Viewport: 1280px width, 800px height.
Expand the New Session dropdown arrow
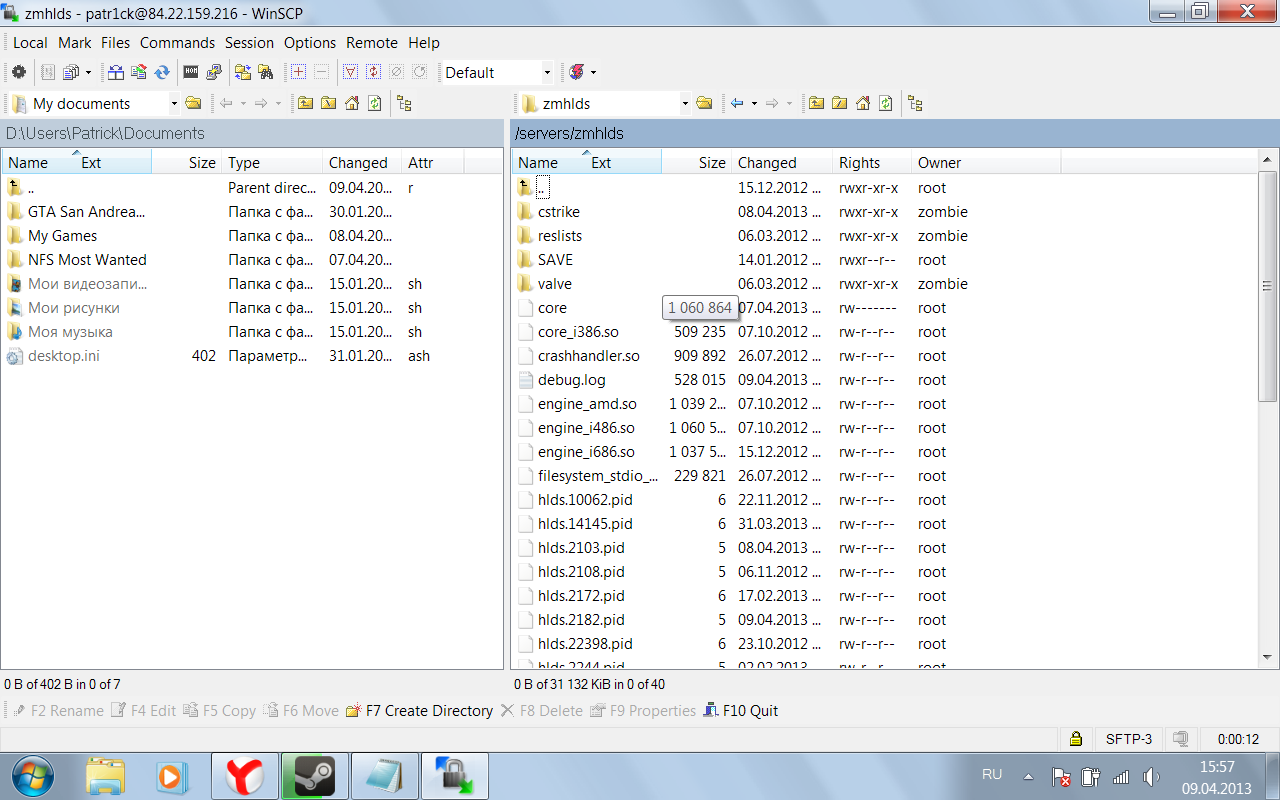[593, 72]
